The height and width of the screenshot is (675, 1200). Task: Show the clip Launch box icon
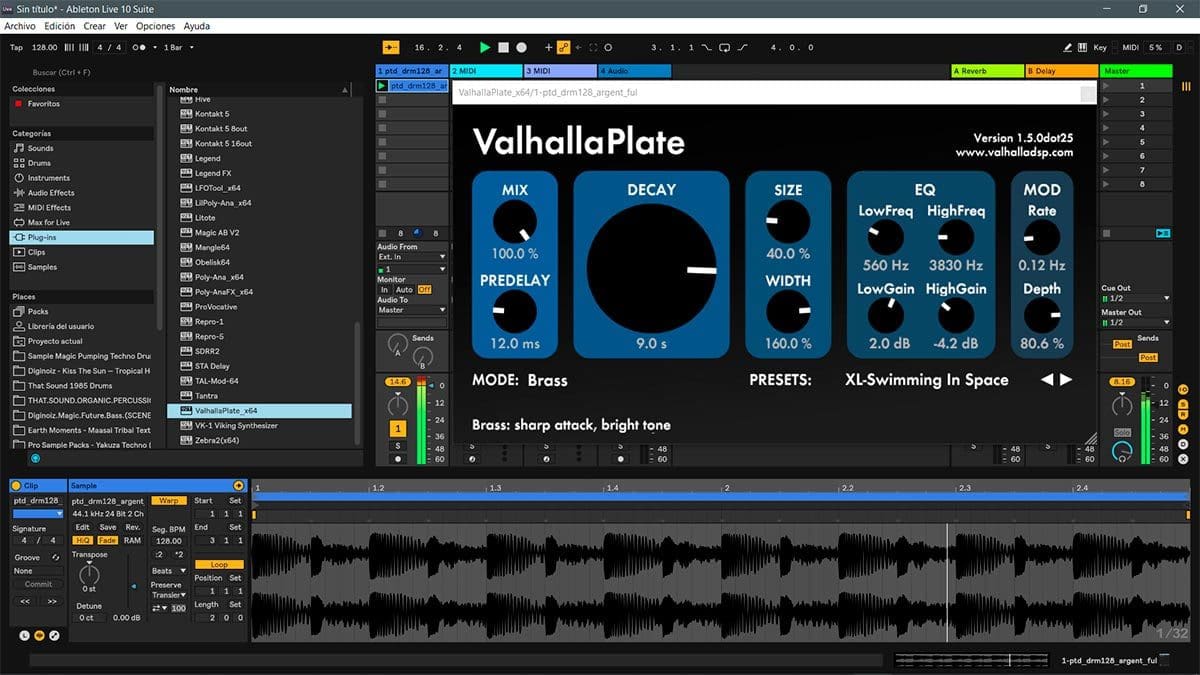pos(25,635)
